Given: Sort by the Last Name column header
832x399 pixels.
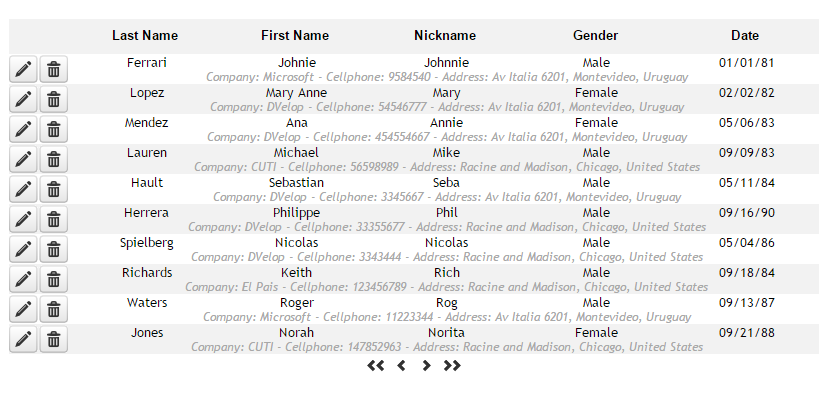Looking at the screenshot, I should [145, 36].
